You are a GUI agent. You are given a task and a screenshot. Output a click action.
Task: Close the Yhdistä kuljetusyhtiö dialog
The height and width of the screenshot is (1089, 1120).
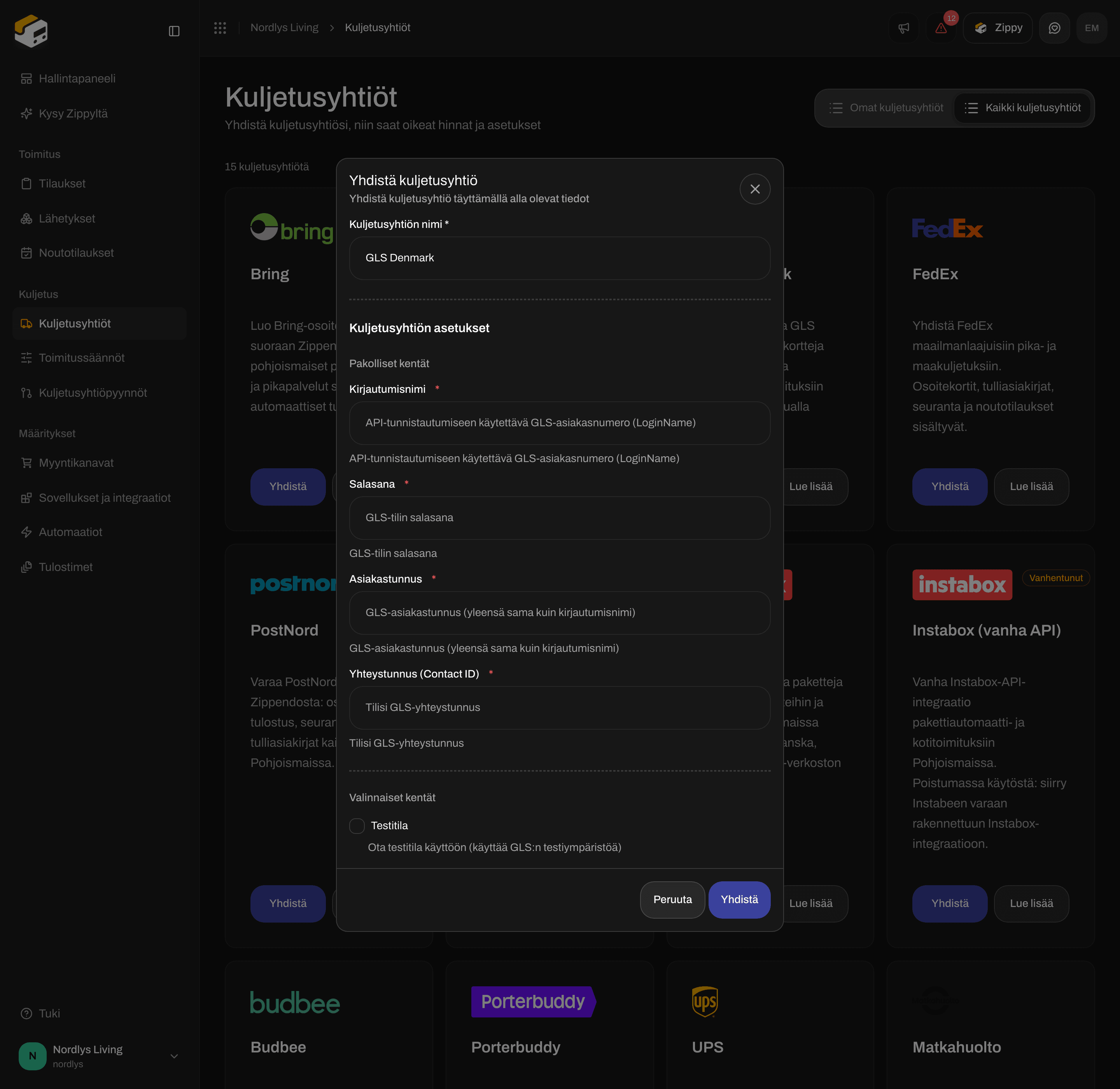click(754, 189)
